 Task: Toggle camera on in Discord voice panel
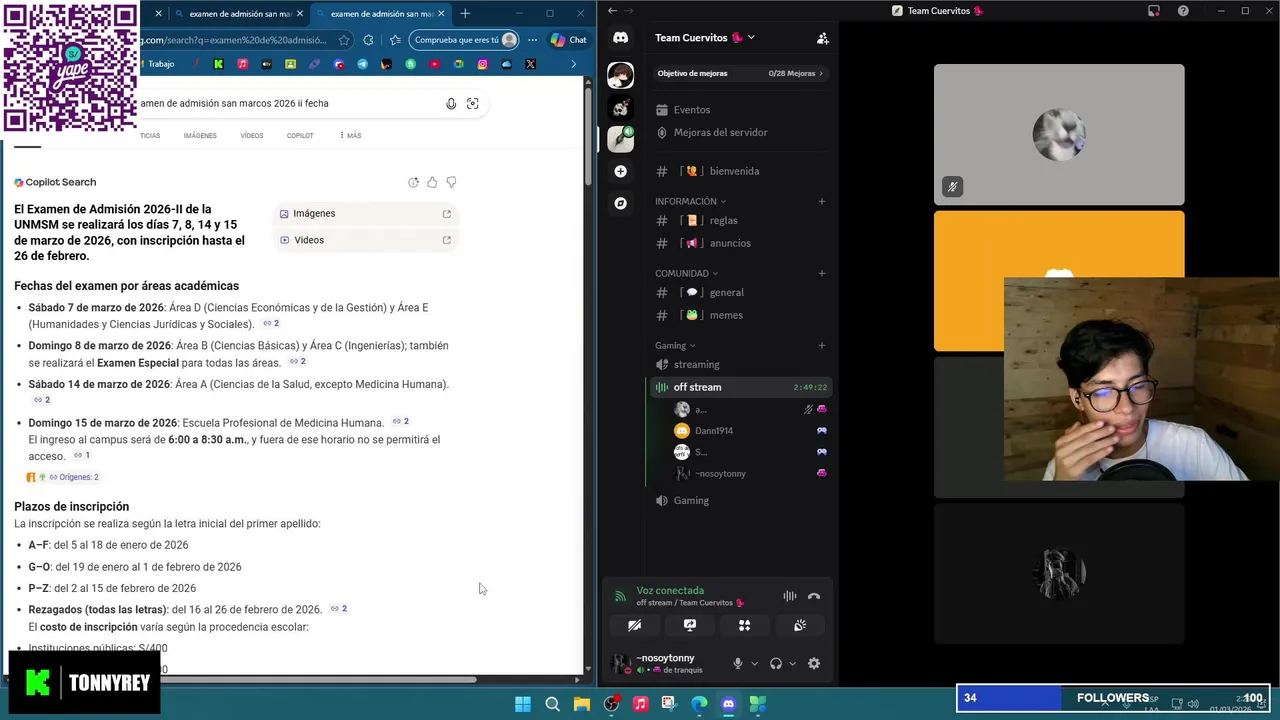[x=634, y=625]
